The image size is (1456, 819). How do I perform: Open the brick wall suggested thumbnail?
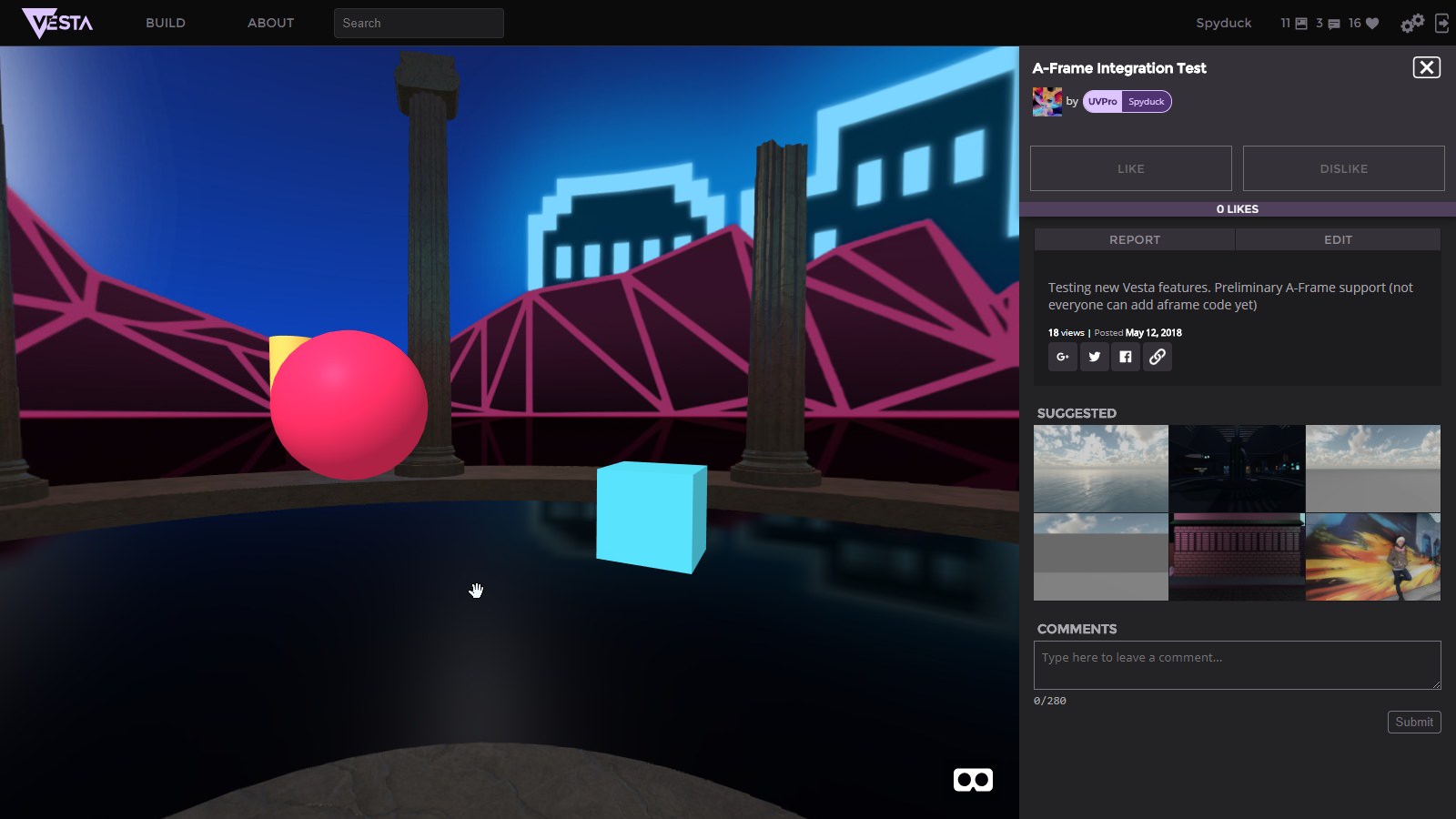pyautogui.click(x=1237, y=557)
